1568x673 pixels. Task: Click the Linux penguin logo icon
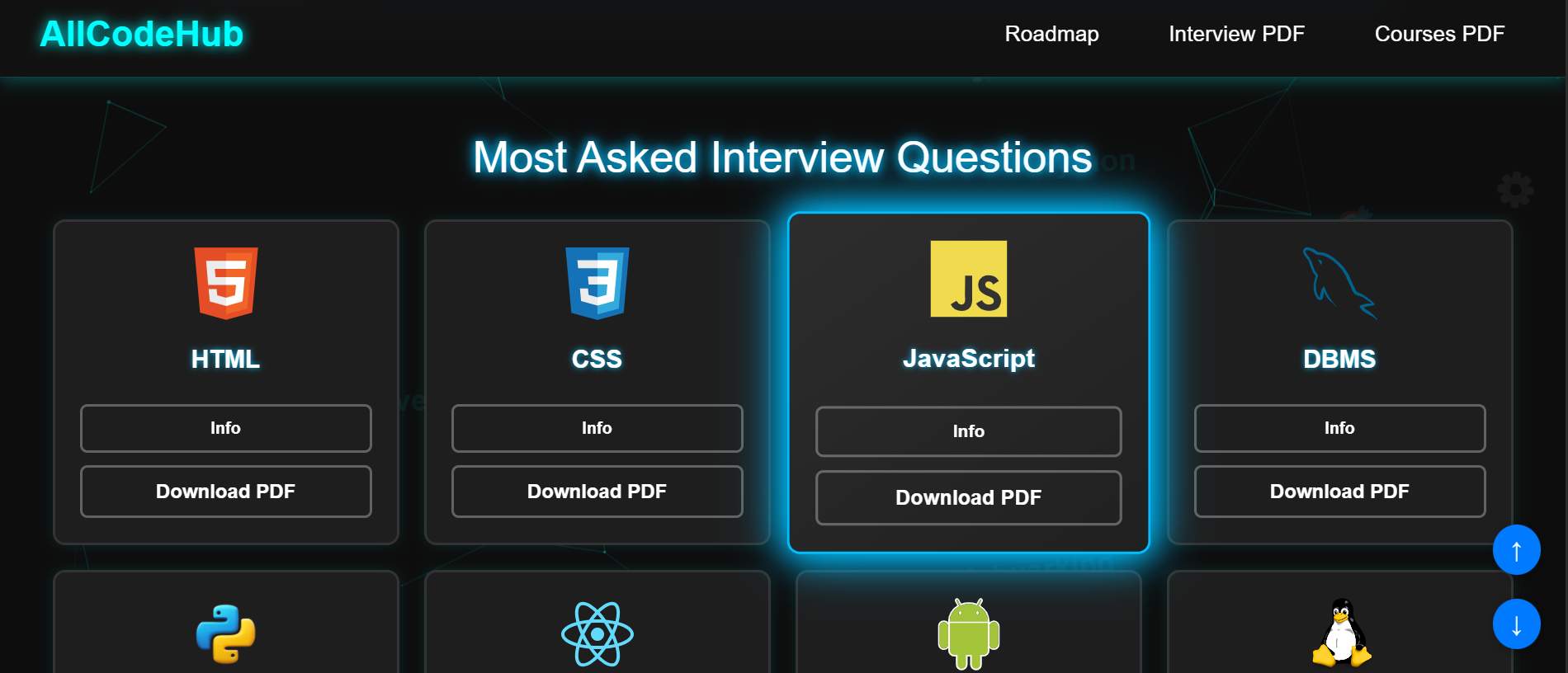1342,633
